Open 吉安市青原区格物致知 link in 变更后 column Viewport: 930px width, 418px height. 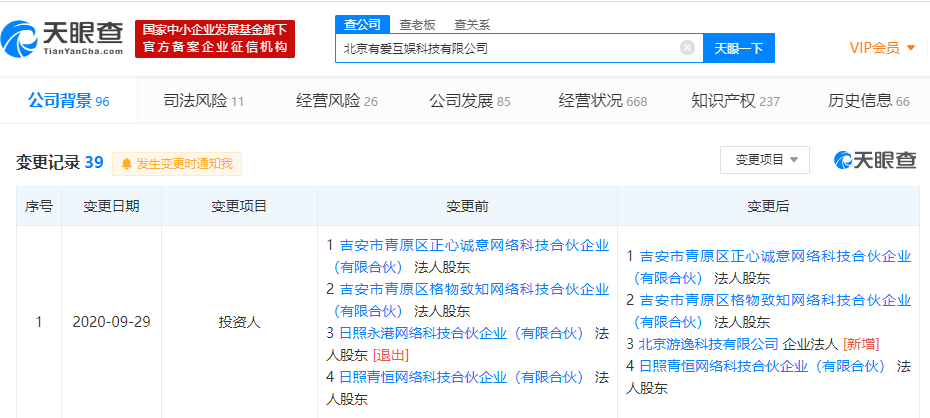(772, 311)
